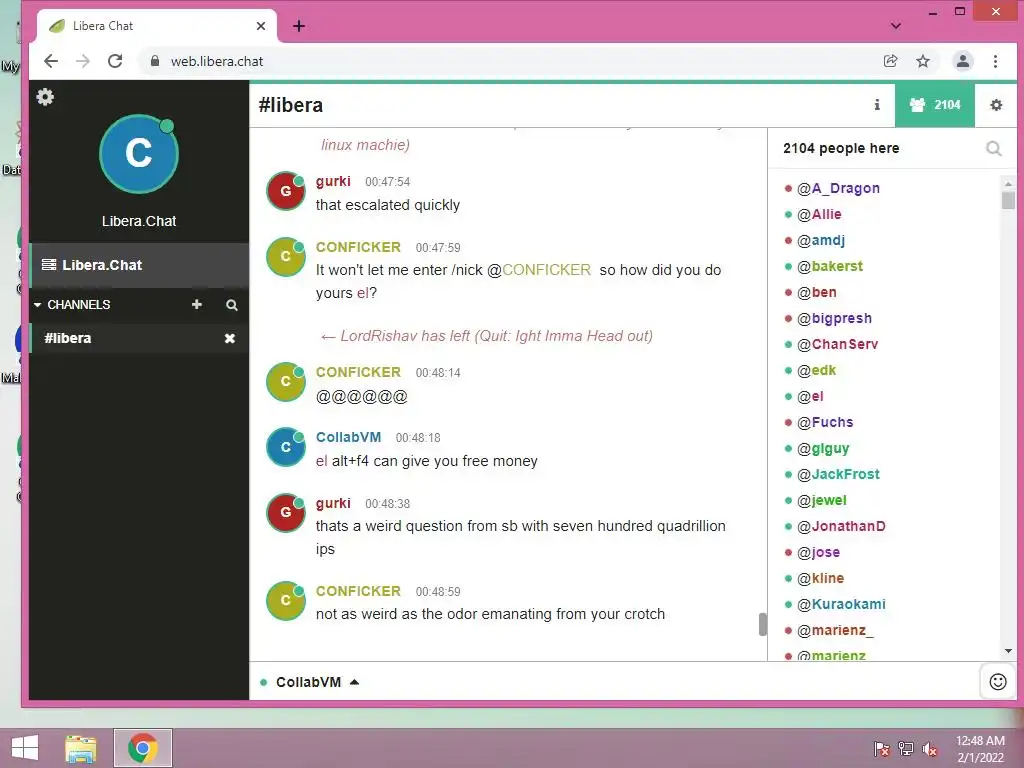
Task: Select the Libera.Chat network entry
Action: click(139, 265)
